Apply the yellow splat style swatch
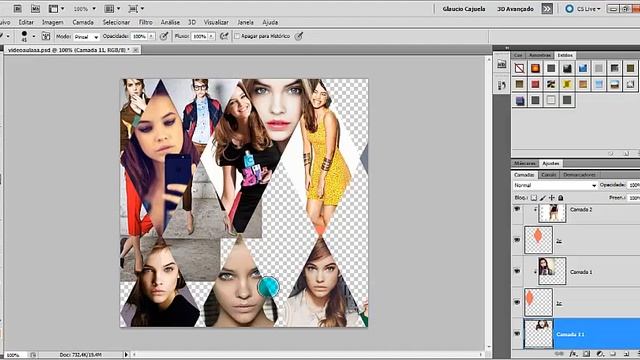 567,84
